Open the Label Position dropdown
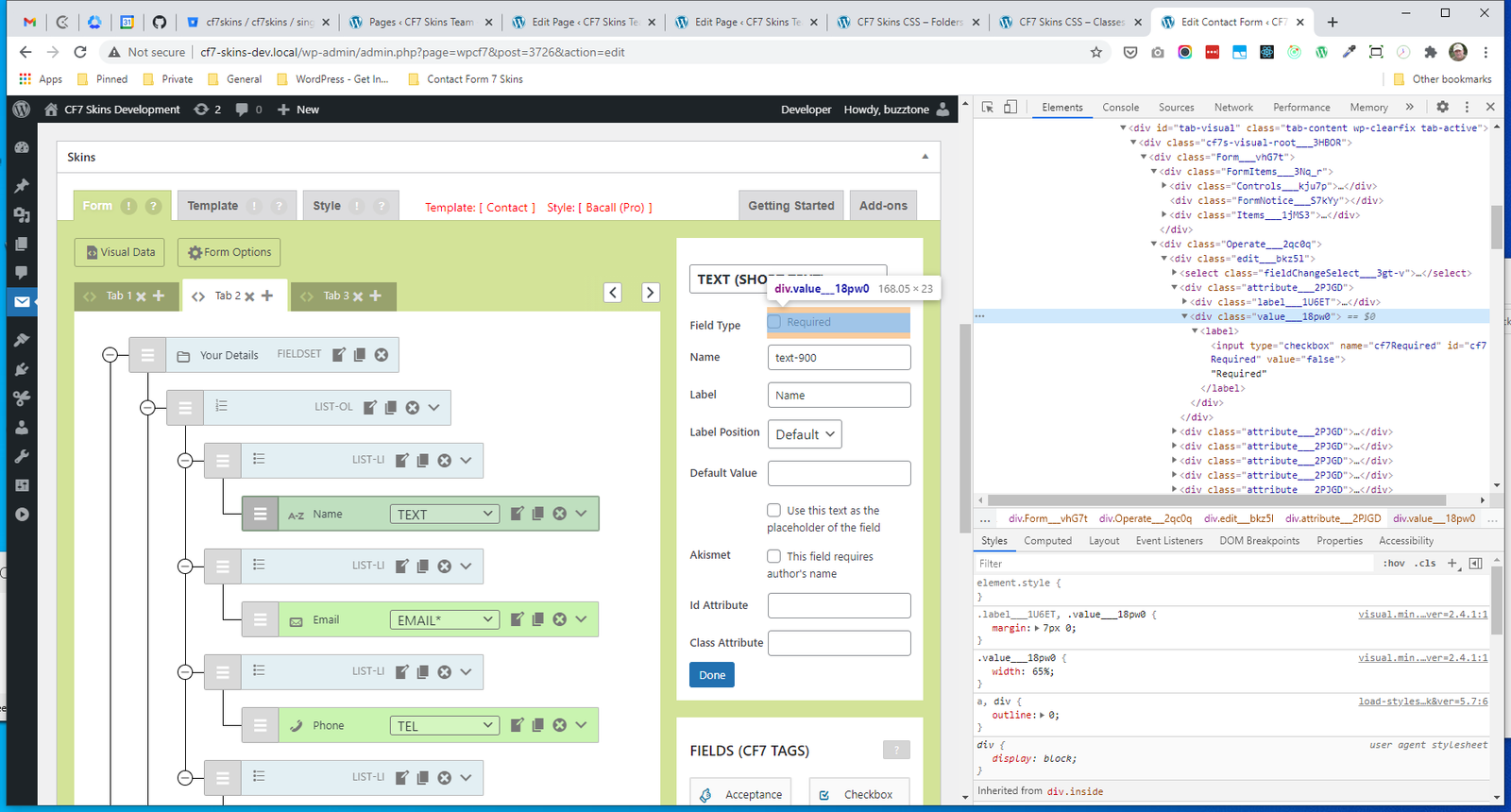1511x812 pixels. click(x=805, y=434)
